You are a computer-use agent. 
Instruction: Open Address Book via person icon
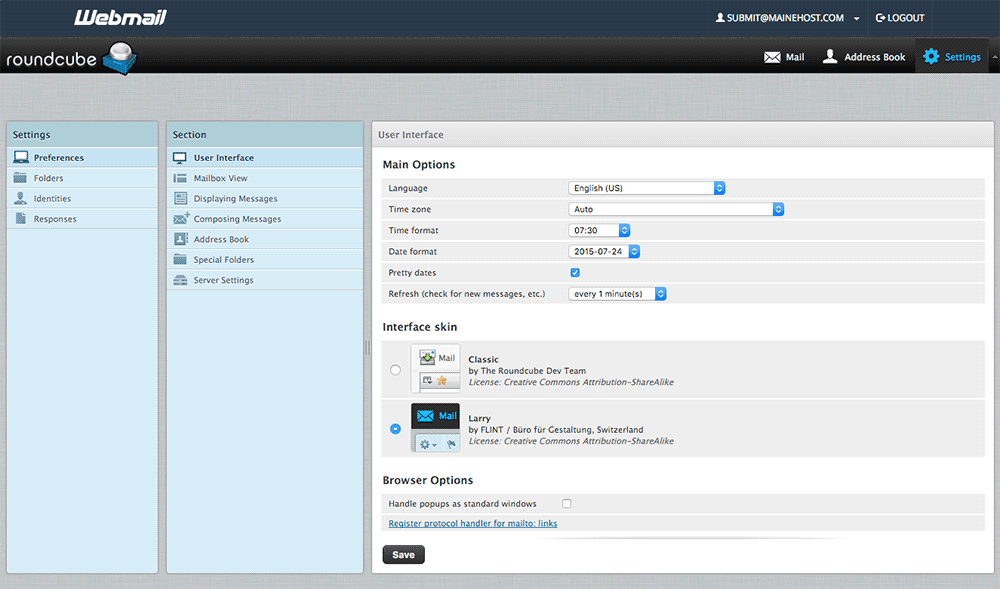[x=830, y=57]
